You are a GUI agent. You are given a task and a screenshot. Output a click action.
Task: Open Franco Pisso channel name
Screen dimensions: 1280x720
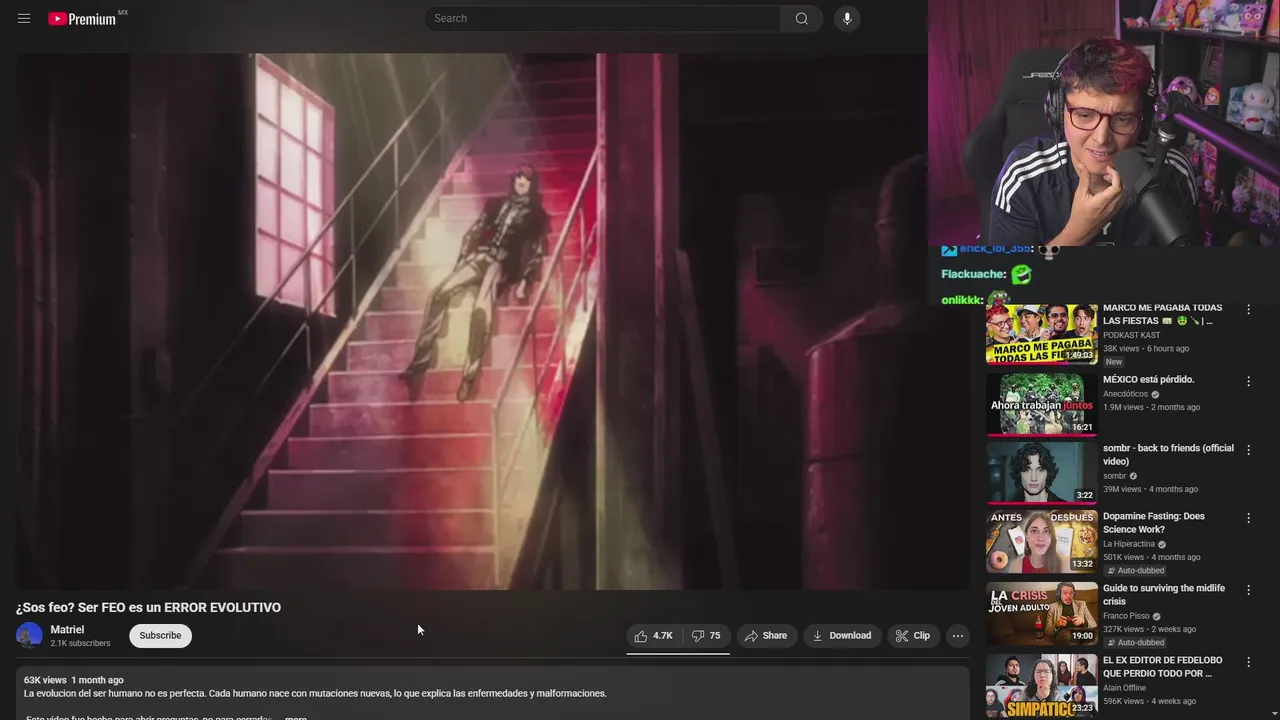coord(1126,616)
